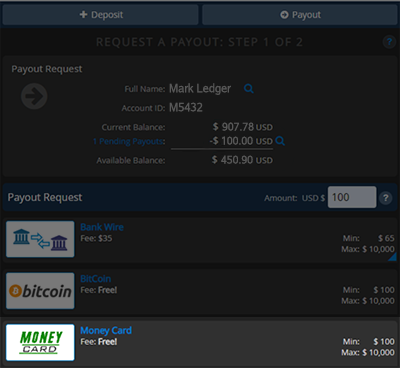The width and height of the screenshot is (400, 368).
Task: Click the Available Balance value $ 450.90 USD
Action: pos(242,160)
